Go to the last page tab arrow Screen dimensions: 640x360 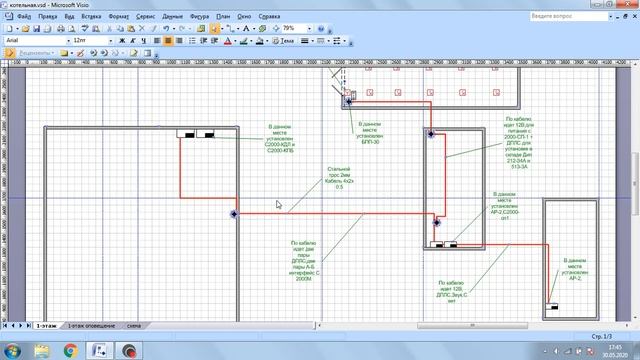pos(28,325)
